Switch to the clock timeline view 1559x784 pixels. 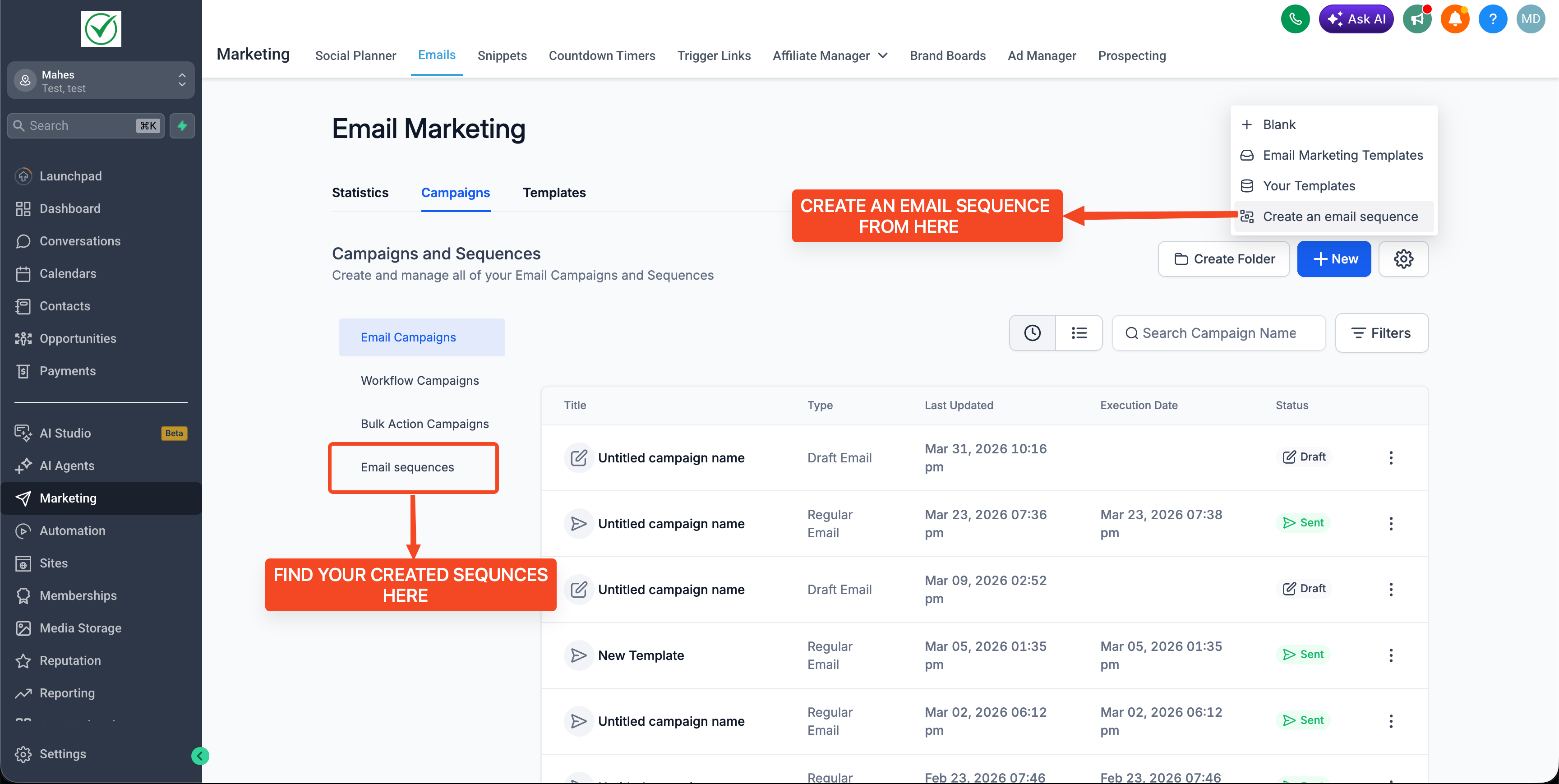click(1032, 333)
